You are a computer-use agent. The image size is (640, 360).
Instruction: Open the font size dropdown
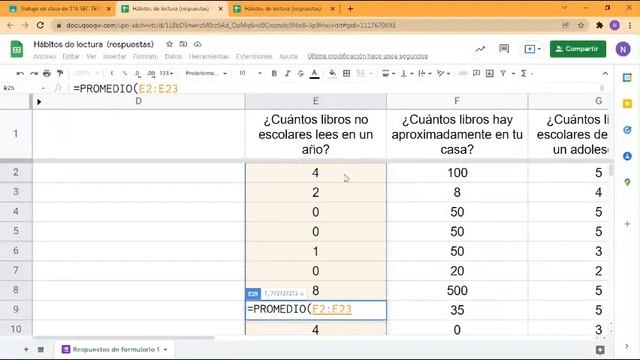pos(250,73)
